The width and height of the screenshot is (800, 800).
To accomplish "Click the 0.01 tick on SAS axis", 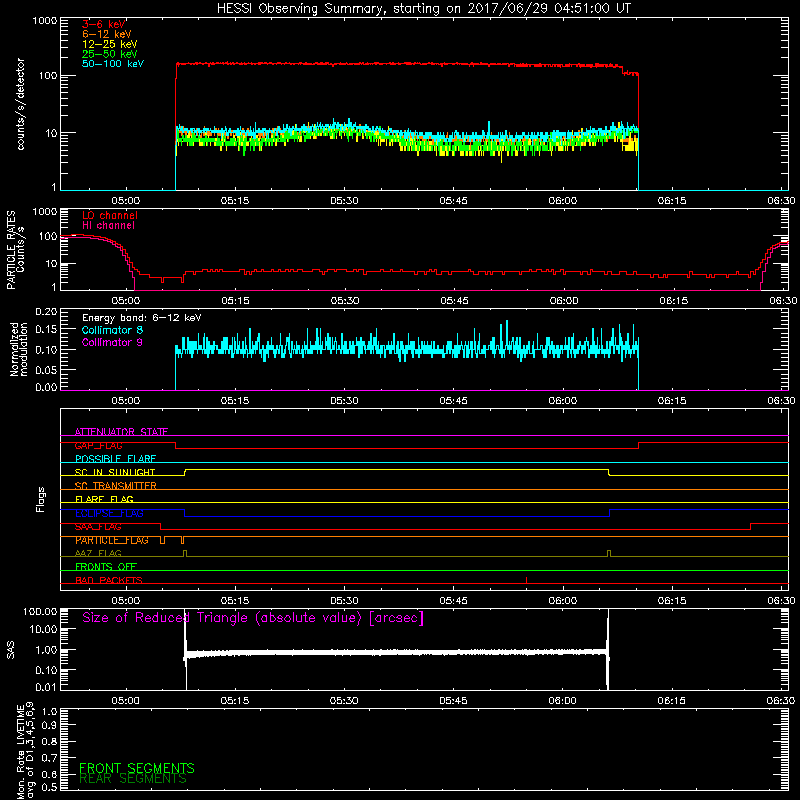I will [46, 687].
